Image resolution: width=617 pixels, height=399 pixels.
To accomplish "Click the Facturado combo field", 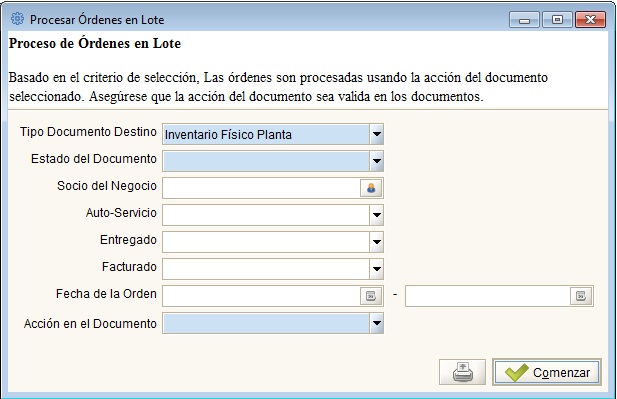I will point(266,269).
